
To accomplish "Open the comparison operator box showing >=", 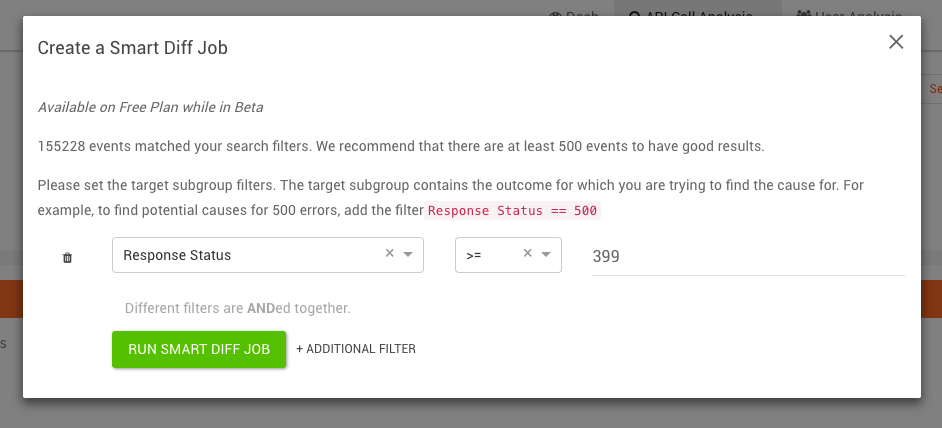I will 508,255.
